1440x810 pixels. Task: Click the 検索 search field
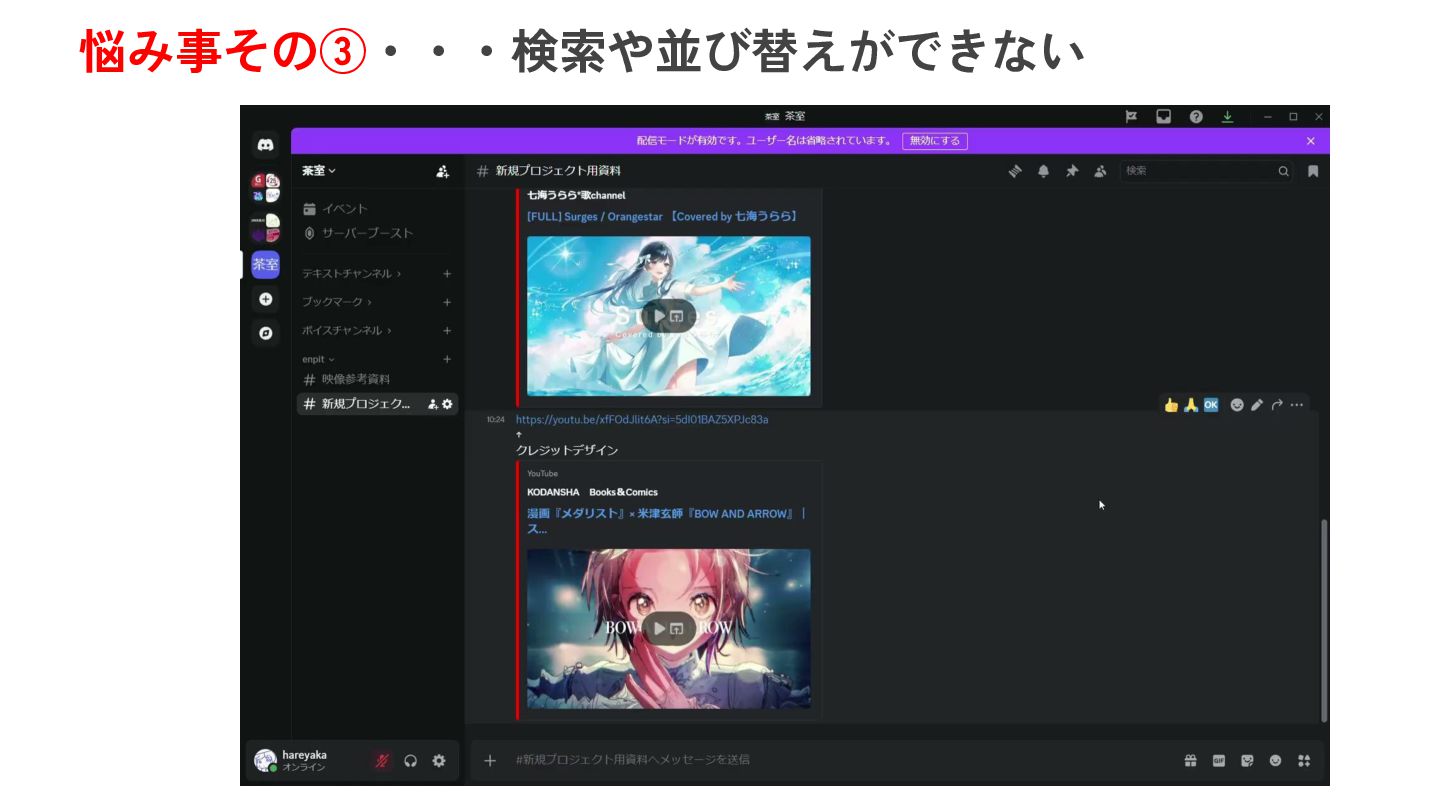tap(1206, 171)
